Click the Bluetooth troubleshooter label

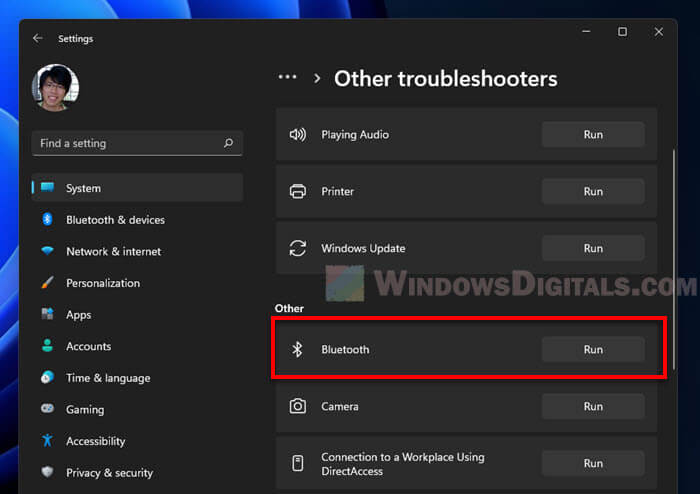pos(346,349)
